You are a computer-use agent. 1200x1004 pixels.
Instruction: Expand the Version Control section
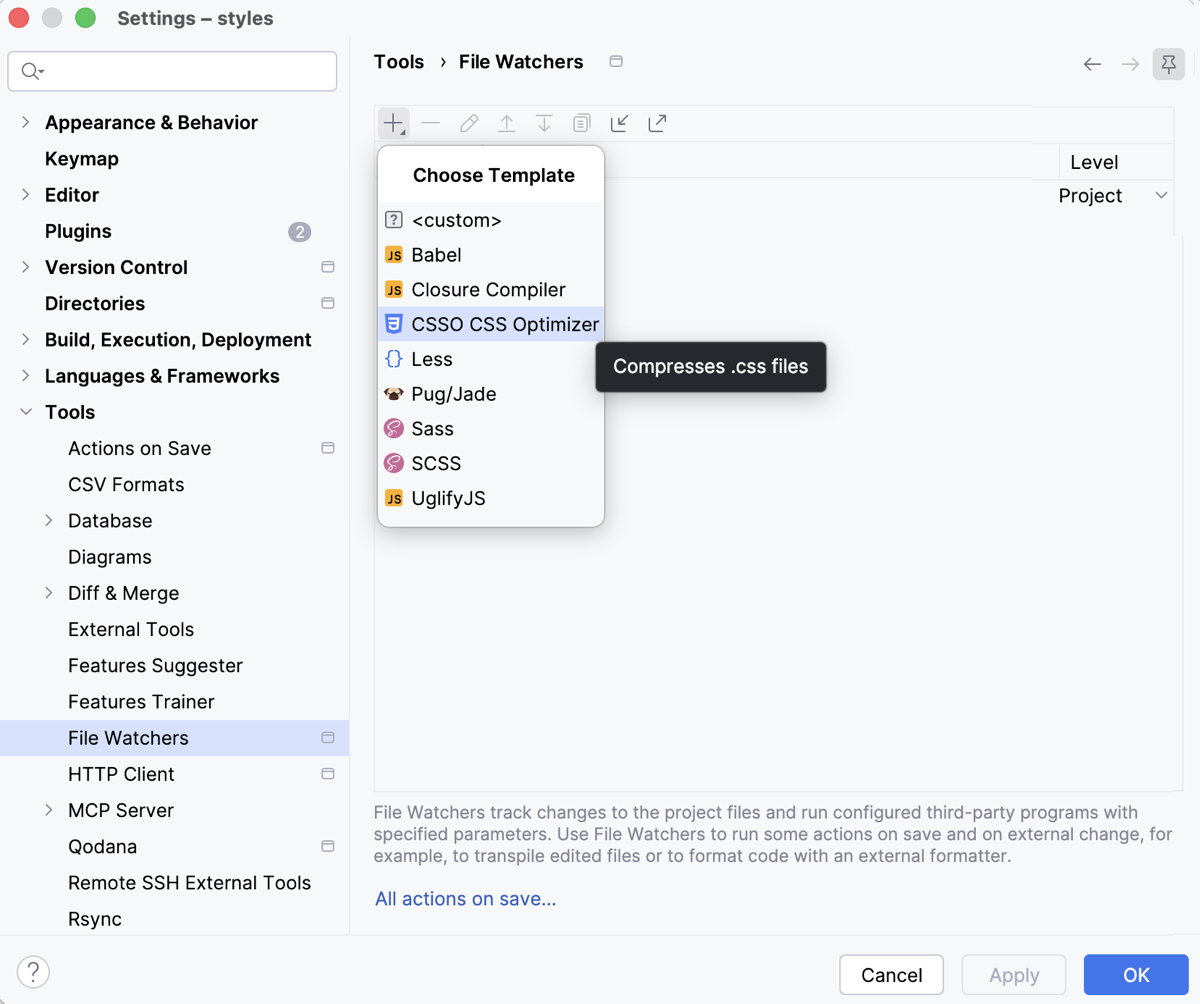coord(26,267)
